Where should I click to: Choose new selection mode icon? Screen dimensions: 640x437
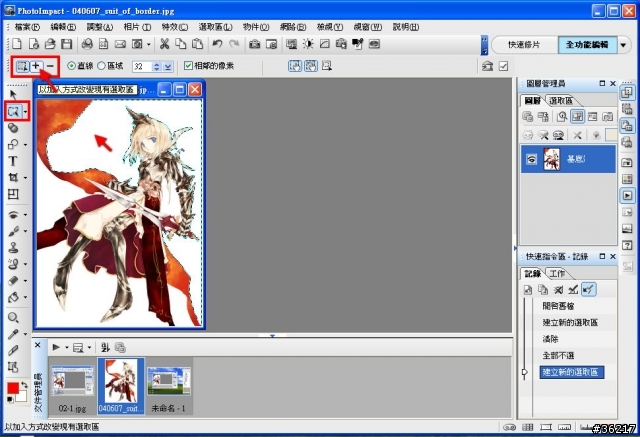(22, 66)
